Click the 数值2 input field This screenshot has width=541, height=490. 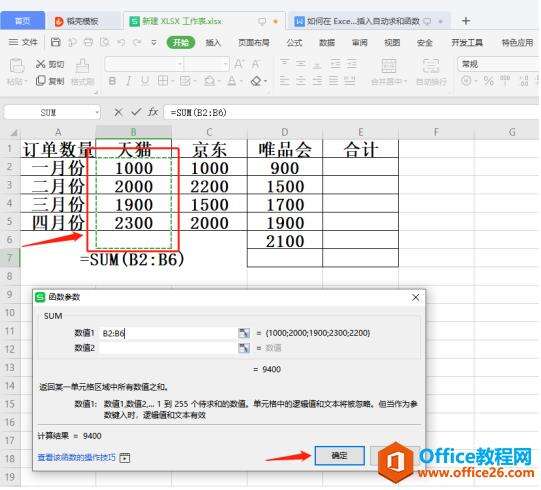pos(168,348)
